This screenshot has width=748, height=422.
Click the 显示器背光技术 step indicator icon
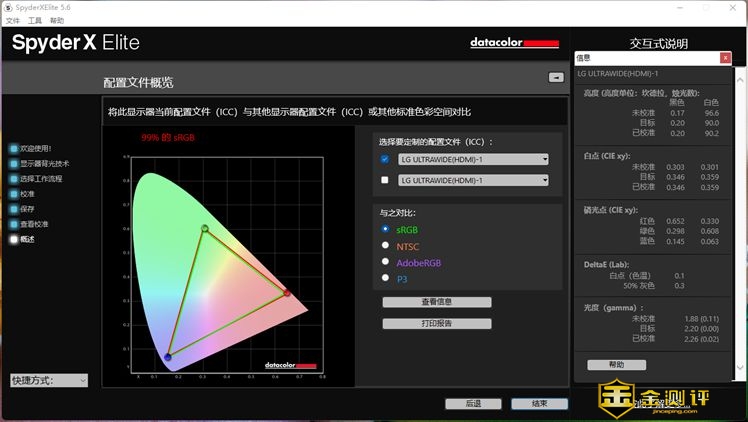click(14, 163)
